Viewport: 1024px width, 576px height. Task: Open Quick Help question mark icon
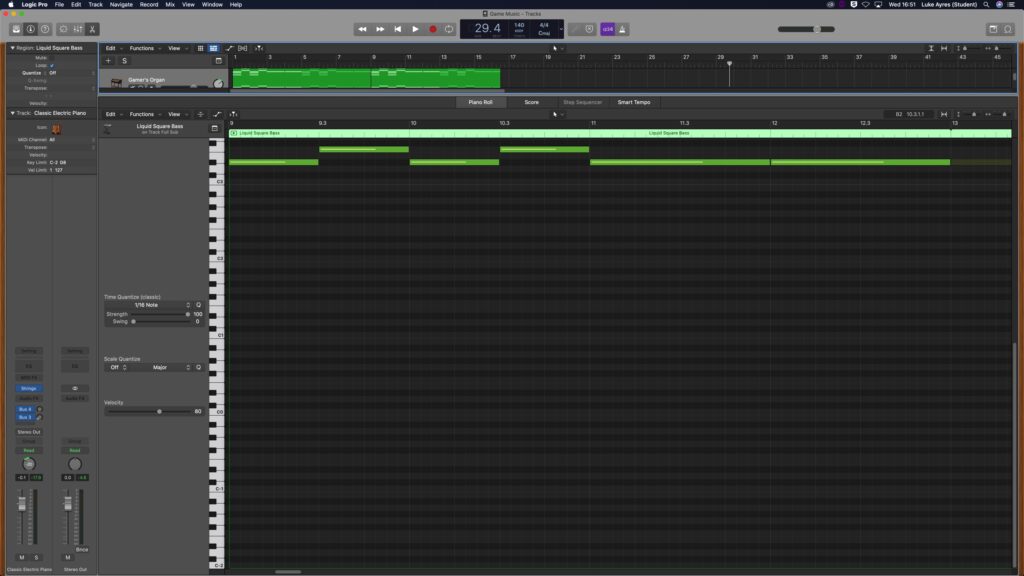pyautogui.click(x=45, y=29)
